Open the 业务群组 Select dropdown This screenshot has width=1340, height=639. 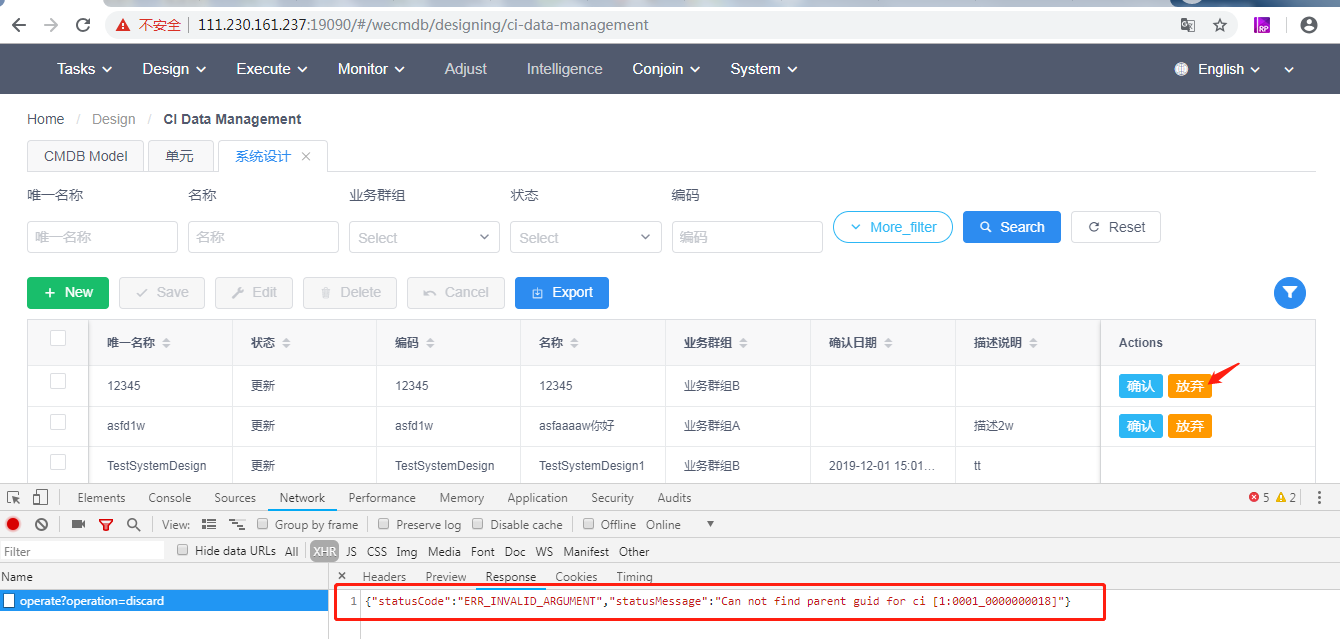click(424, 237)
